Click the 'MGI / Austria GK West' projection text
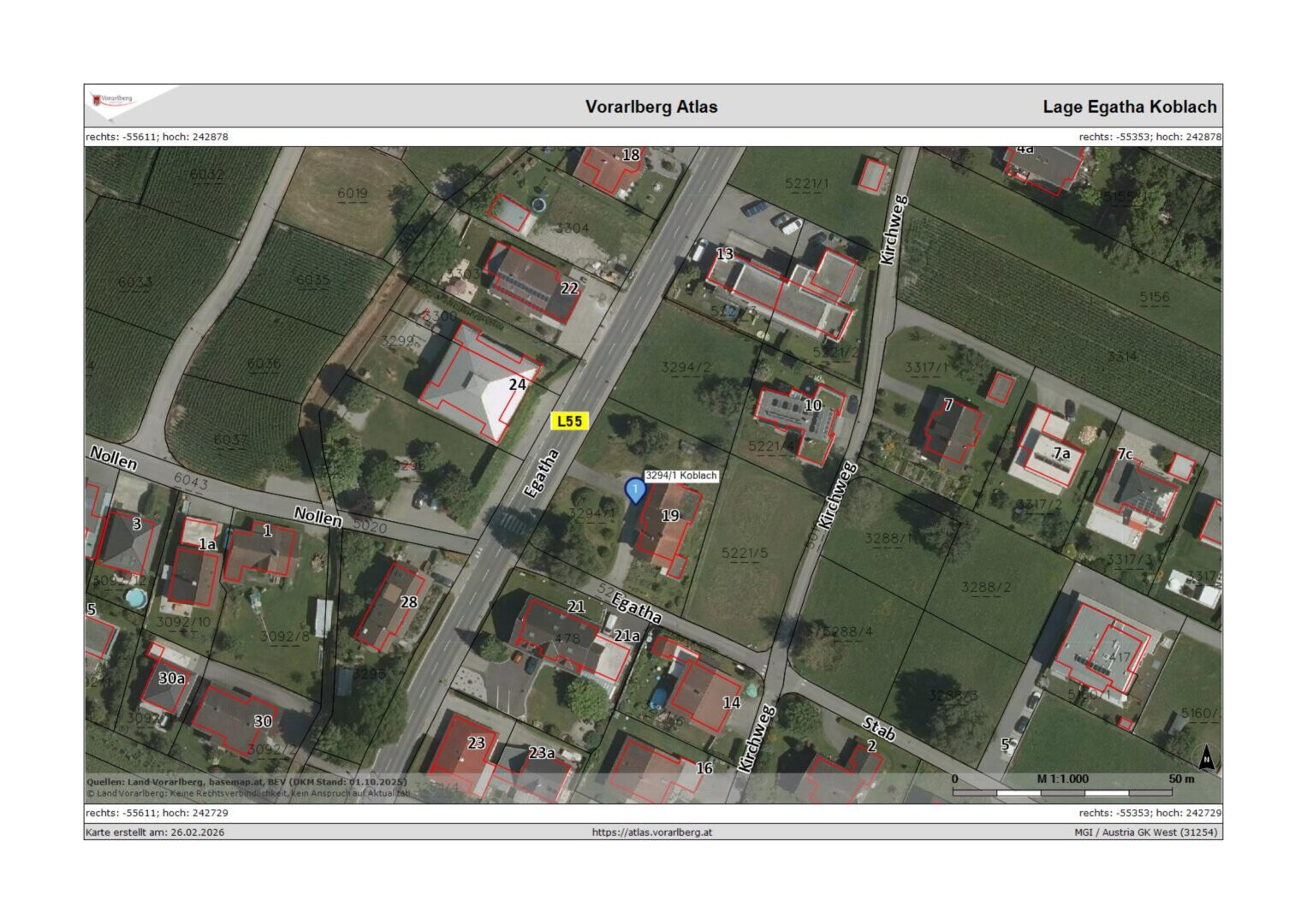 [1145, 832]
